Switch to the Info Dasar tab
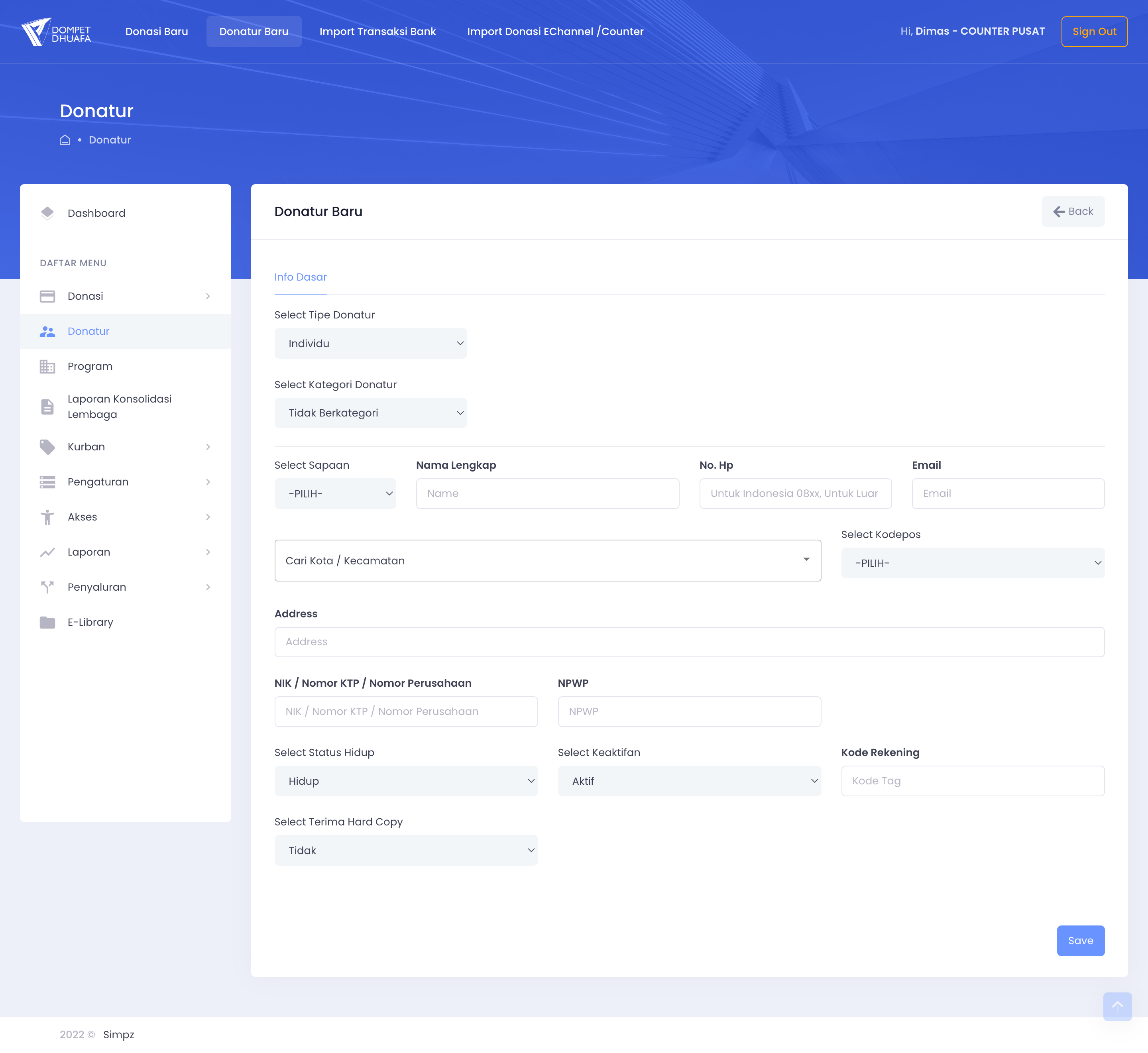1148x1053 pixels. tap(300, 277)
